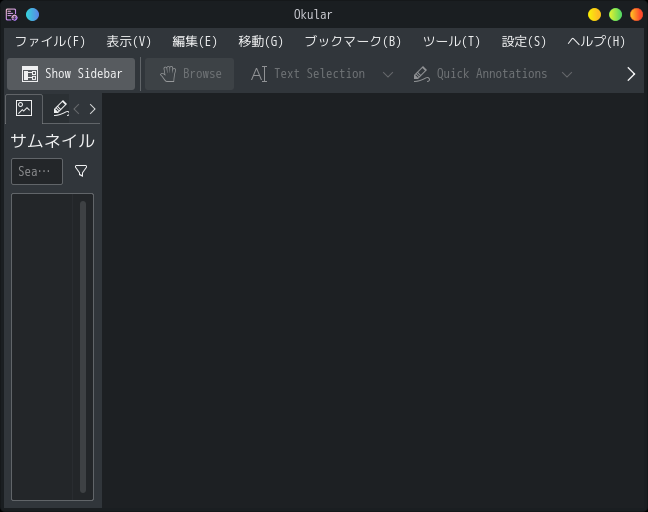Open the ツール(T) menu
Screen dimensions: 648x512
(x=451, y=41)
